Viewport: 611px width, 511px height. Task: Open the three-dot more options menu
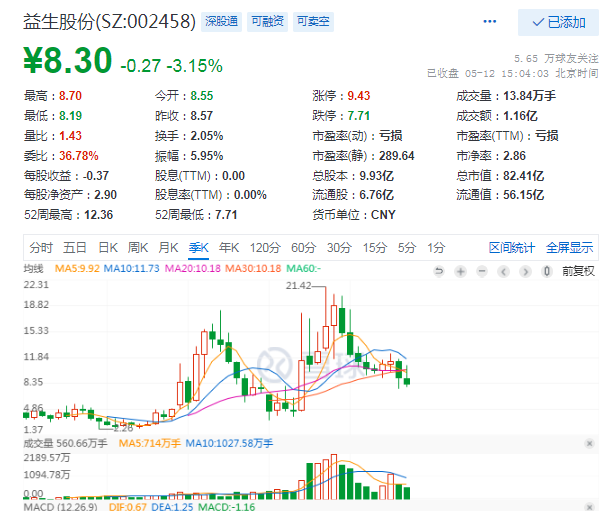pos(489,21)
